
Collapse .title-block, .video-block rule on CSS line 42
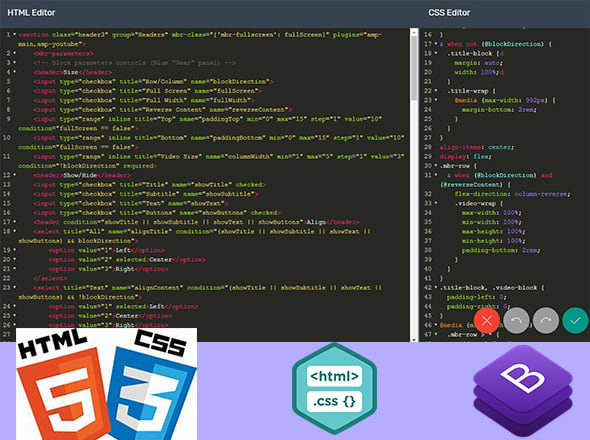436,288
